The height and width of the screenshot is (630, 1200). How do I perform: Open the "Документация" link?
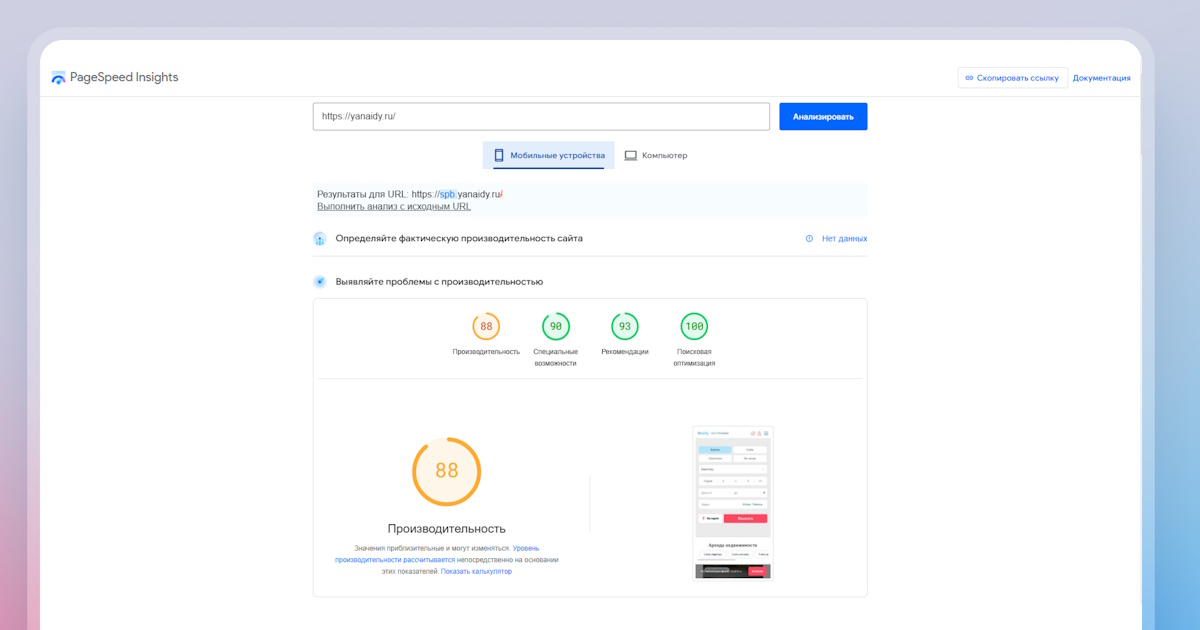[1102, 78]
